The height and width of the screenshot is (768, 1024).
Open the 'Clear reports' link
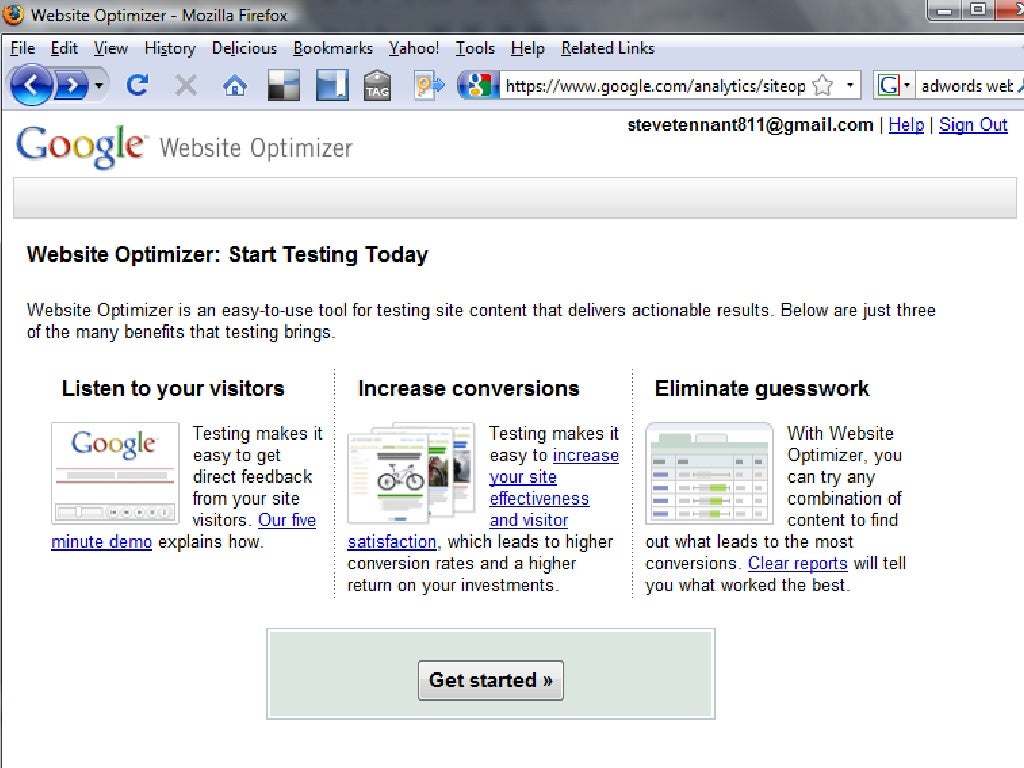[x=797, y=563]
